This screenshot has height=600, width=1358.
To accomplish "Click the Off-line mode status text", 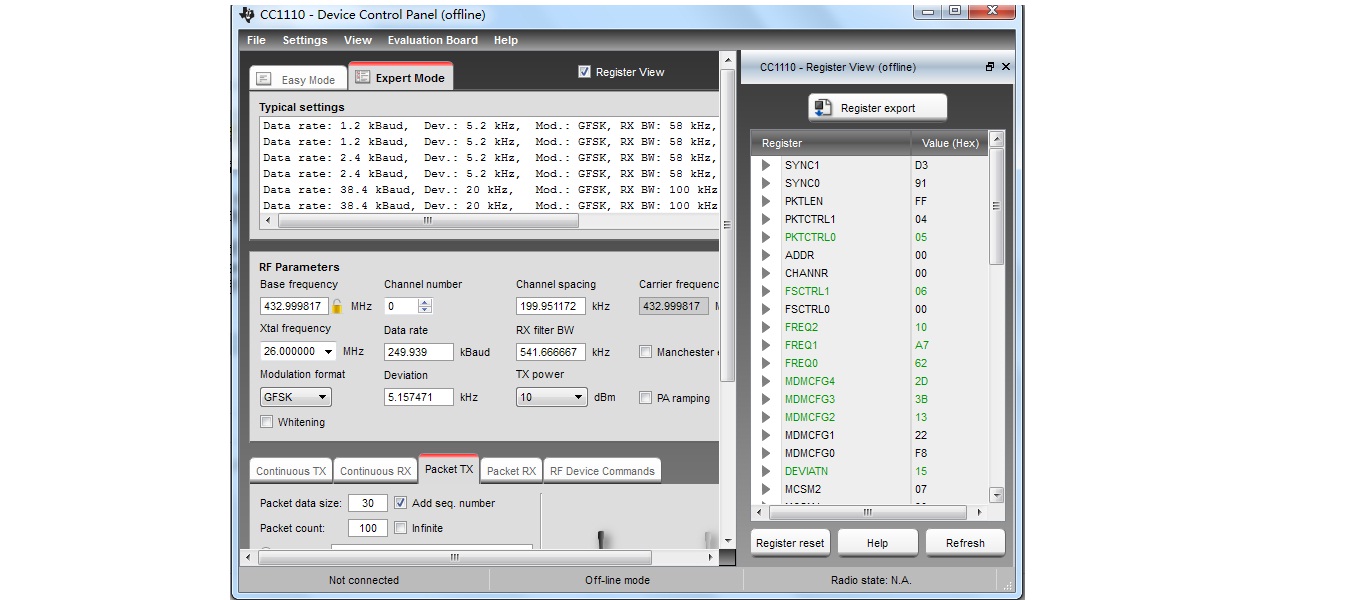I will pos(617,580).
